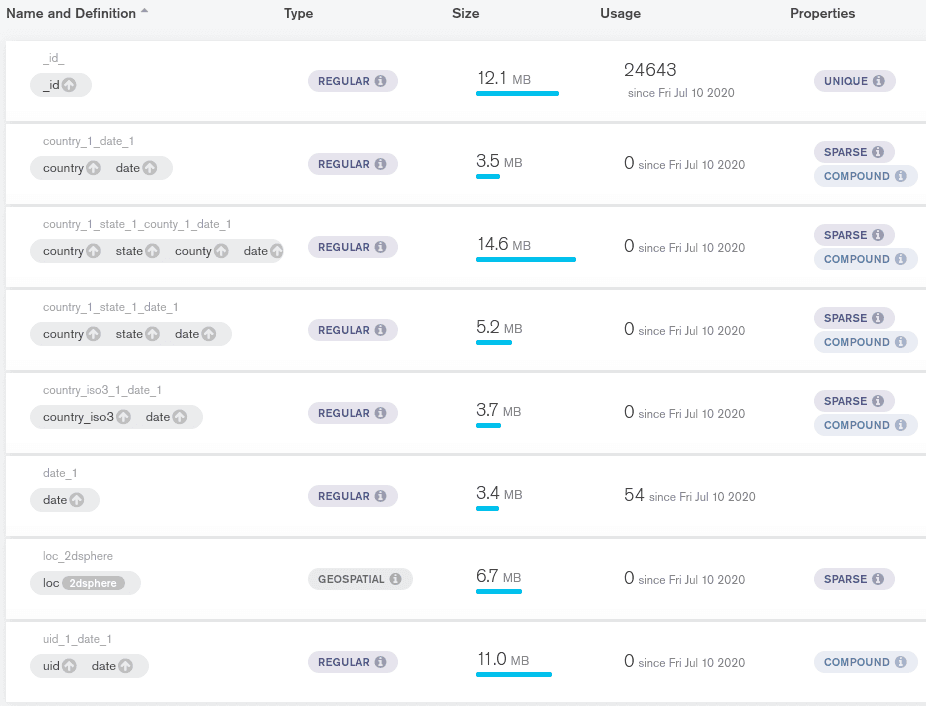Click info icon on country_1_date_1 SPARSE badge

pos(877,152)
